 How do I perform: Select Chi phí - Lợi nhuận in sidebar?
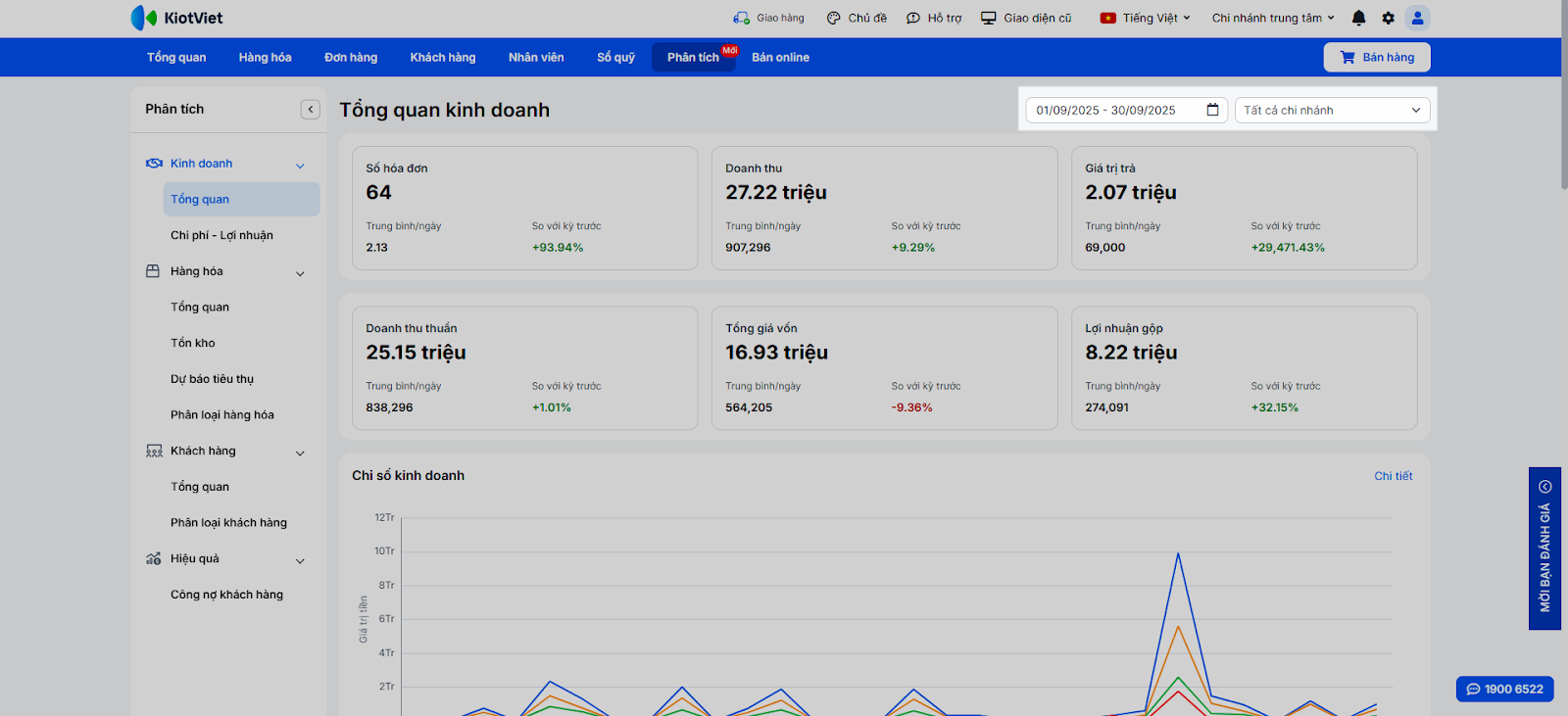221,235
